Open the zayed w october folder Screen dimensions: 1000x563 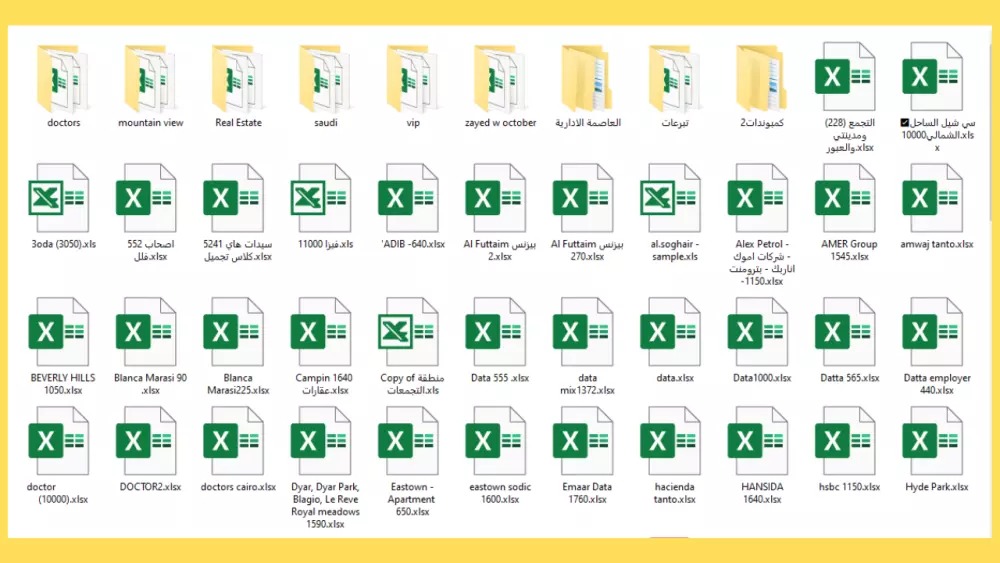[499, 78]
